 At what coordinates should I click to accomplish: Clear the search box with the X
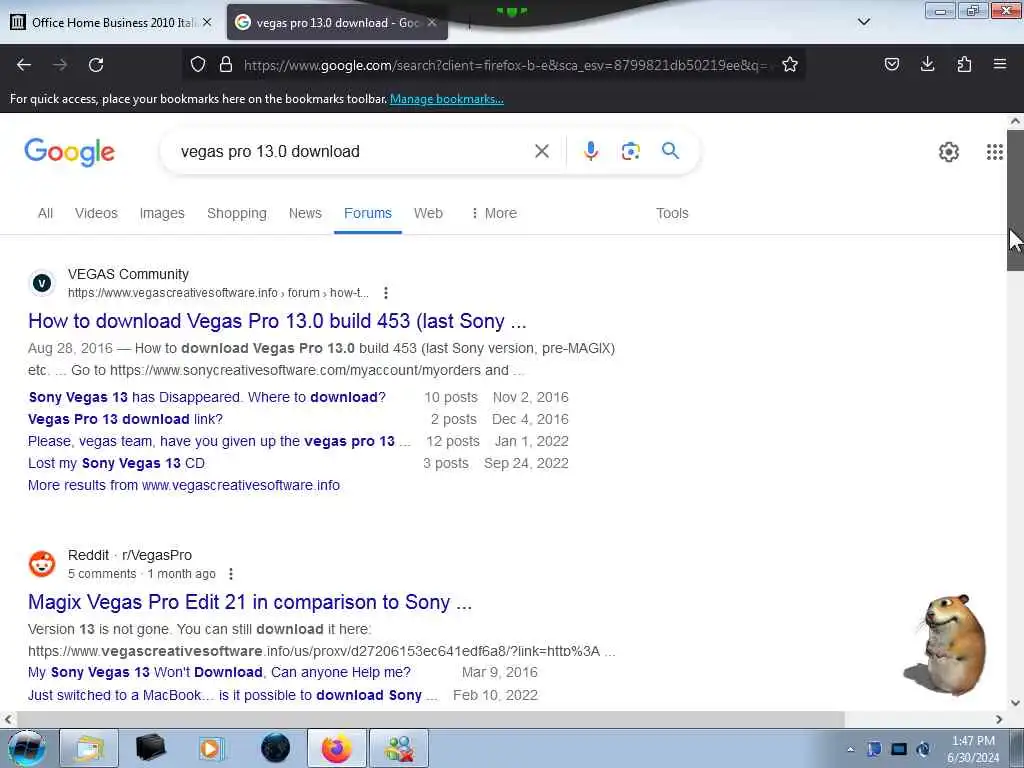(541, 152)
